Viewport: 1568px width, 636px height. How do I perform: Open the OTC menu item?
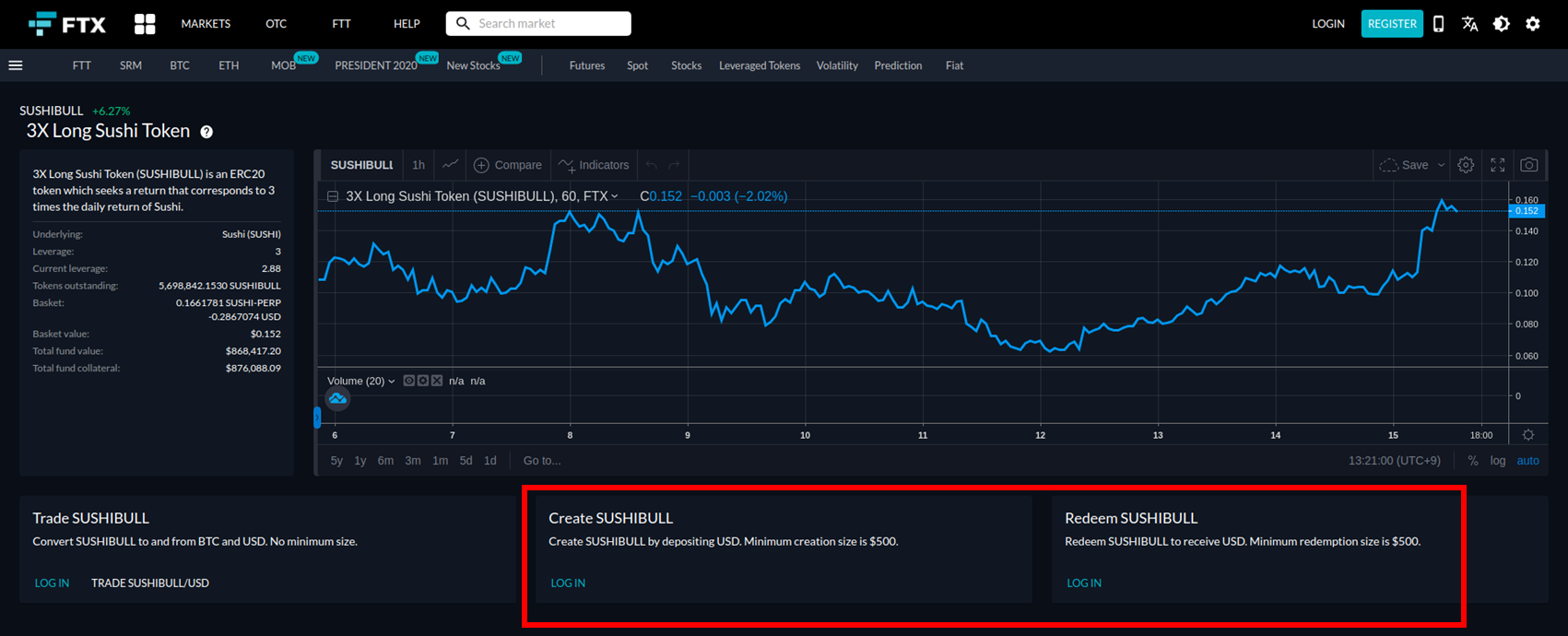tap(277, 24)
